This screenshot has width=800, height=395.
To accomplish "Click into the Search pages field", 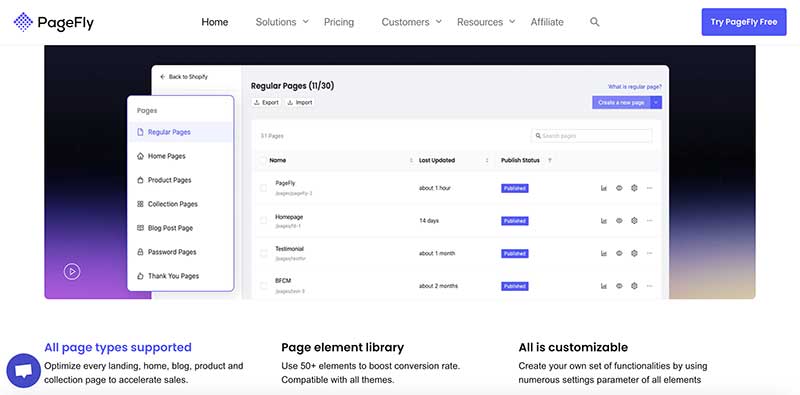I will [591, 136].
